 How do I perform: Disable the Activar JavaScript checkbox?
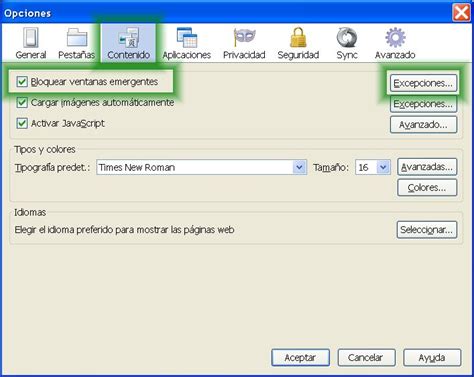coord(22,123)
